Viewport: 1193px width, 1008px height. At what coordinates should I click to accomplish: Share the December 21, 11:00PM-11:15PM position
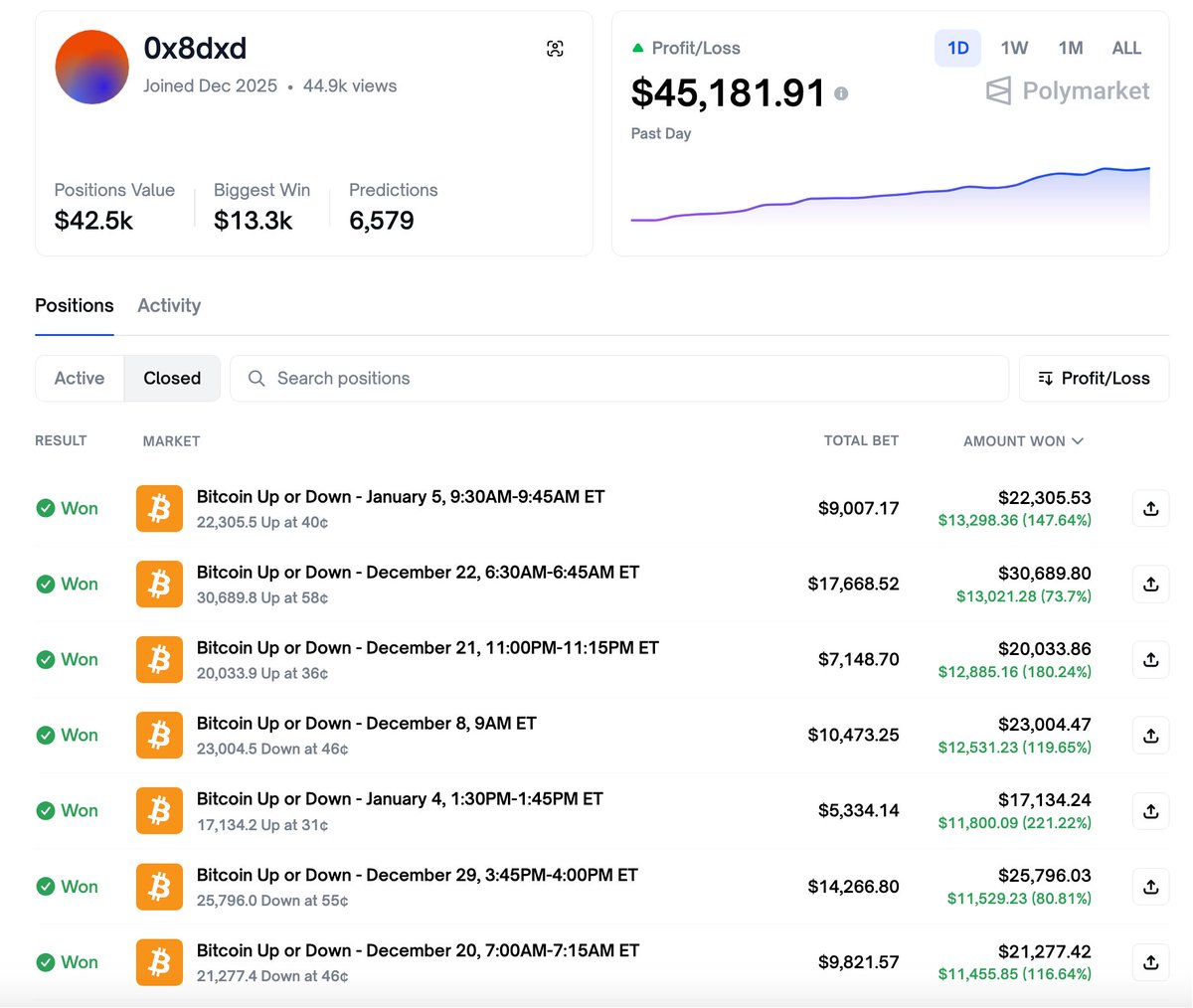point(1150,659)
